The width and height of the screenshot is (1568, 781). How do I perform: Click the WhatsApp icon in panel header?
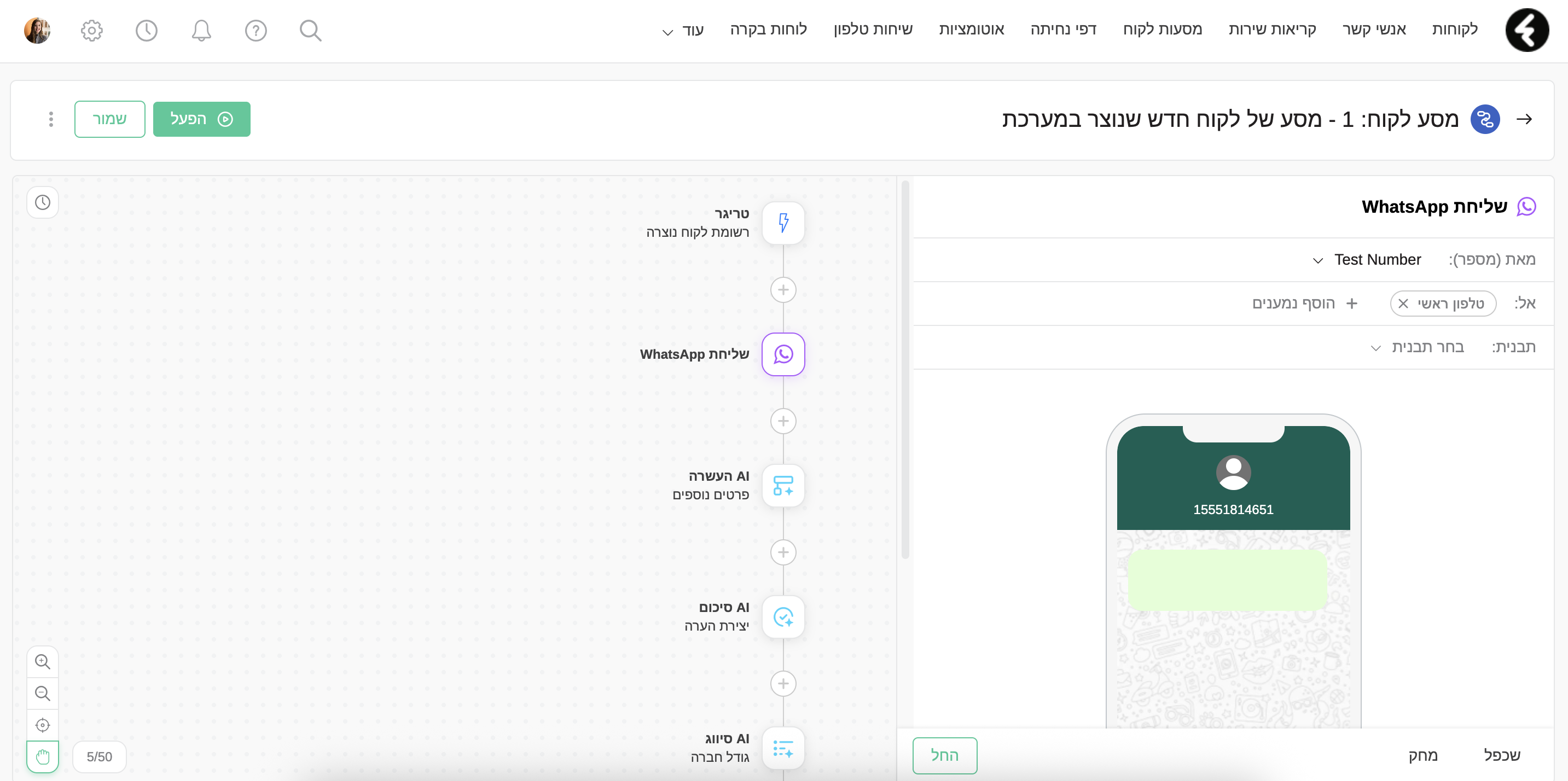[x=1526, y=207]
